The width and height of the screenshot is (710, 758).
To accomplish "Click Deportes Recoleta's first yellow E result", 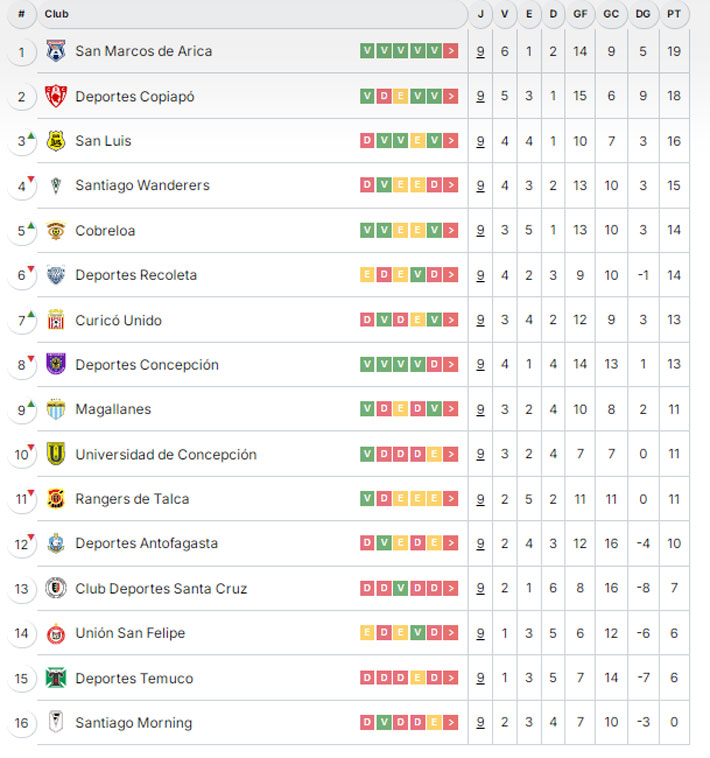I will pos(367,275).
